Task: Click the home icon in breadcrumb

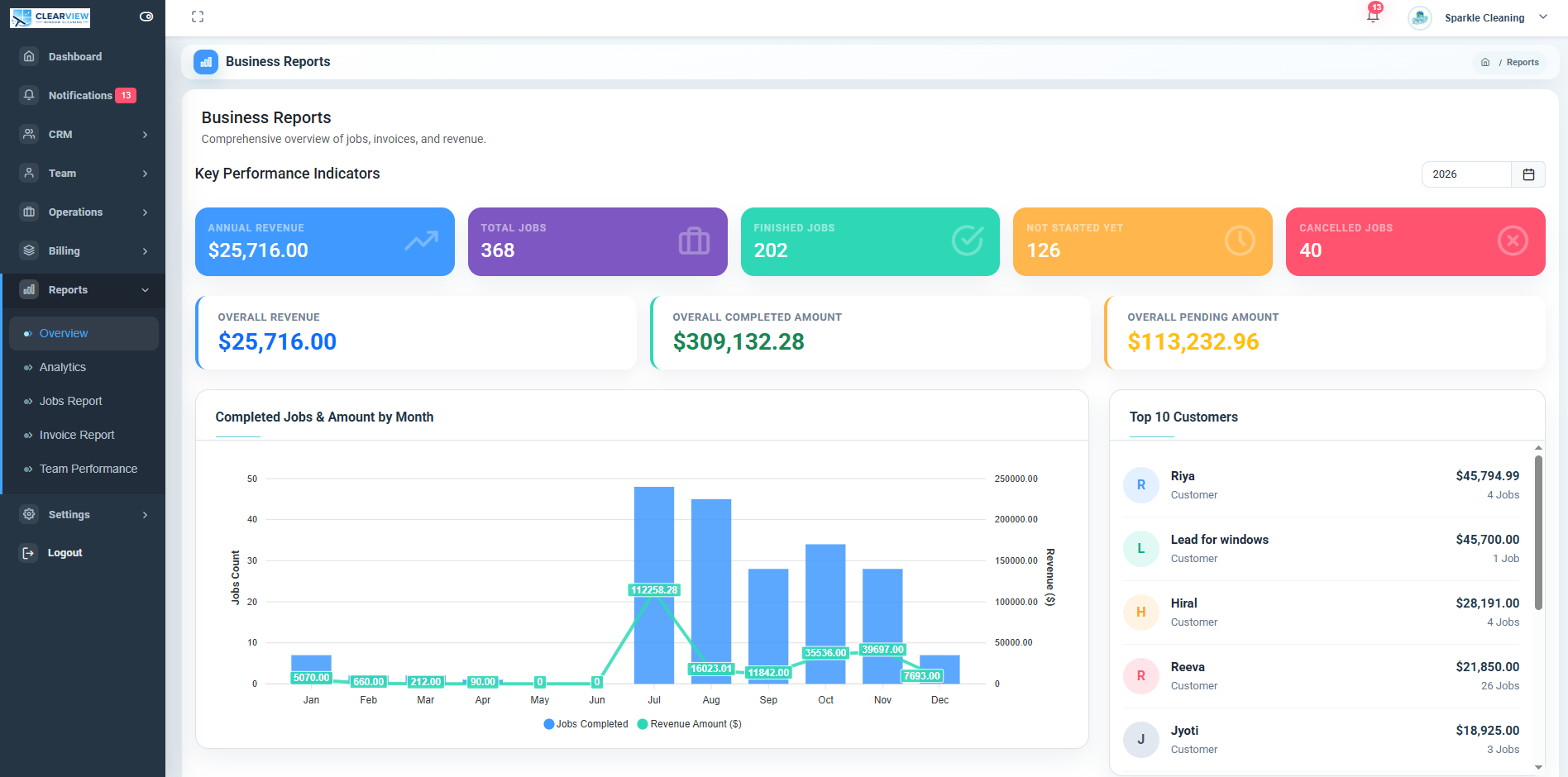Action: [x=1485, y=62]
